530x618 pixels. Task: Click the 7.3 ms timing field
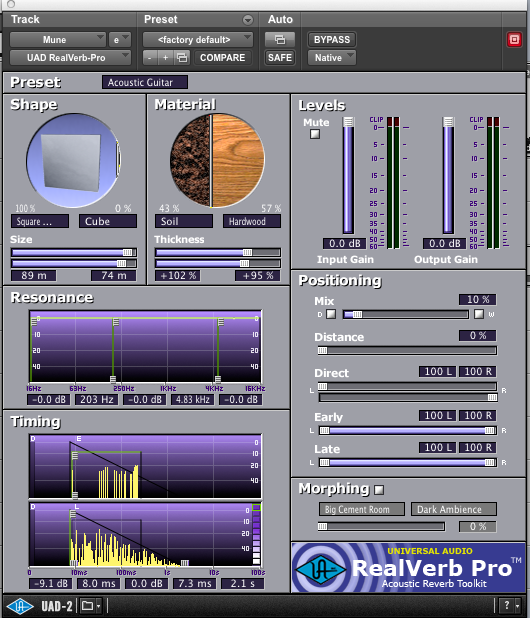[195, 583]
